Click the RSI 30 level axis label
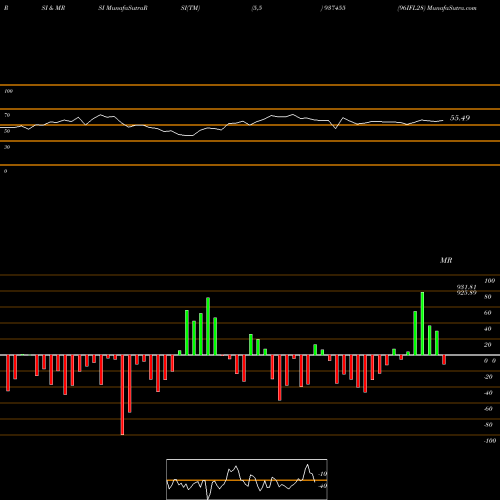 7,147
